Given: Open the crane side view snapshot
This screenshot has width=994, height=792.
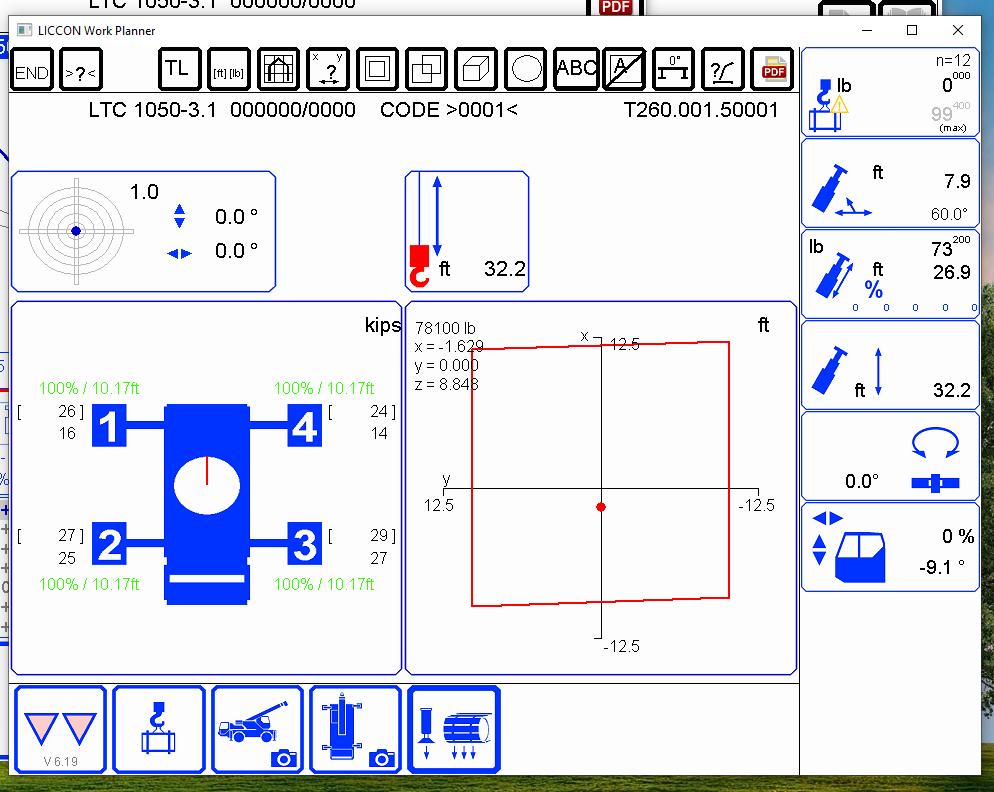Looking at the screenshot, I should [x=257, y=730].
